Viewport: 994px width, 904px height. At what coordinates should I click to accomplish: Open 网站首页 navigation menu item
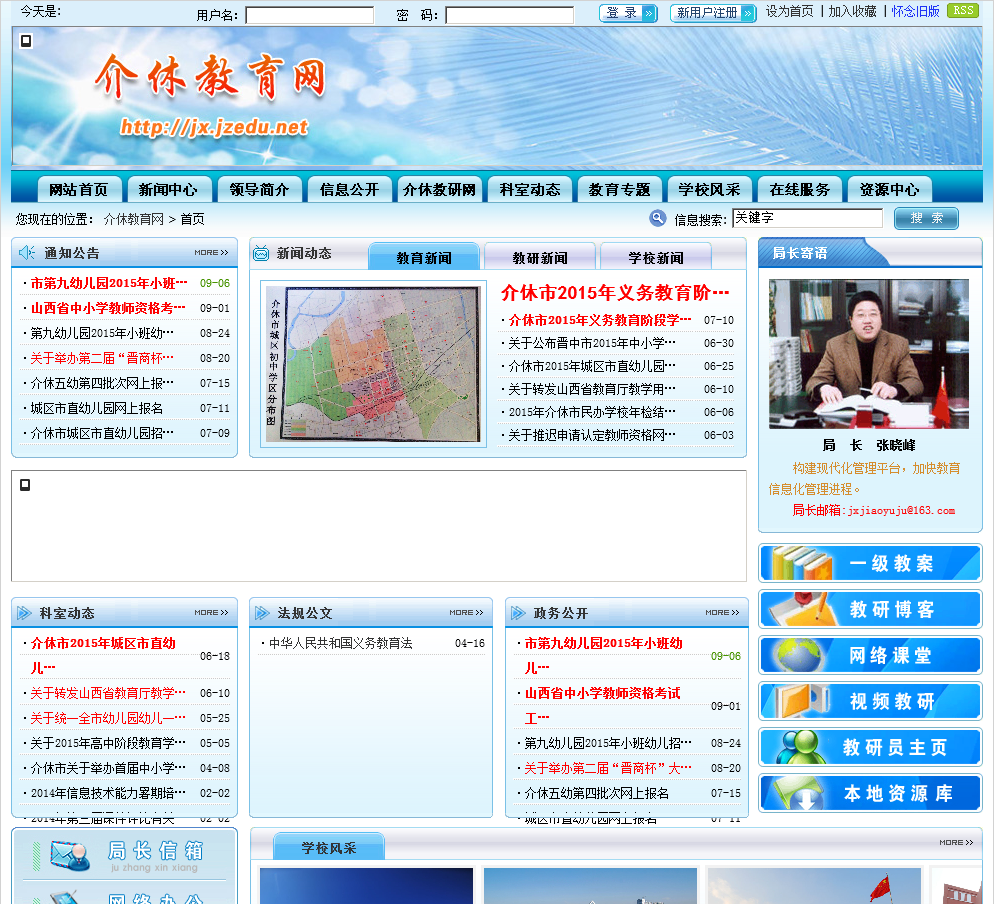tap(79, 190)
